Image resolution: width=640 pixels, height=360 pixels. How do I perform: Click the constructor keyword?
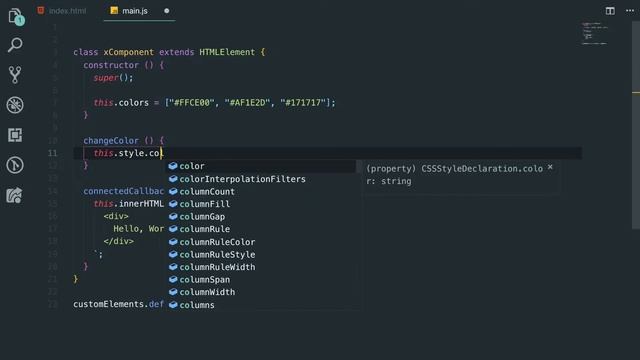111,65
